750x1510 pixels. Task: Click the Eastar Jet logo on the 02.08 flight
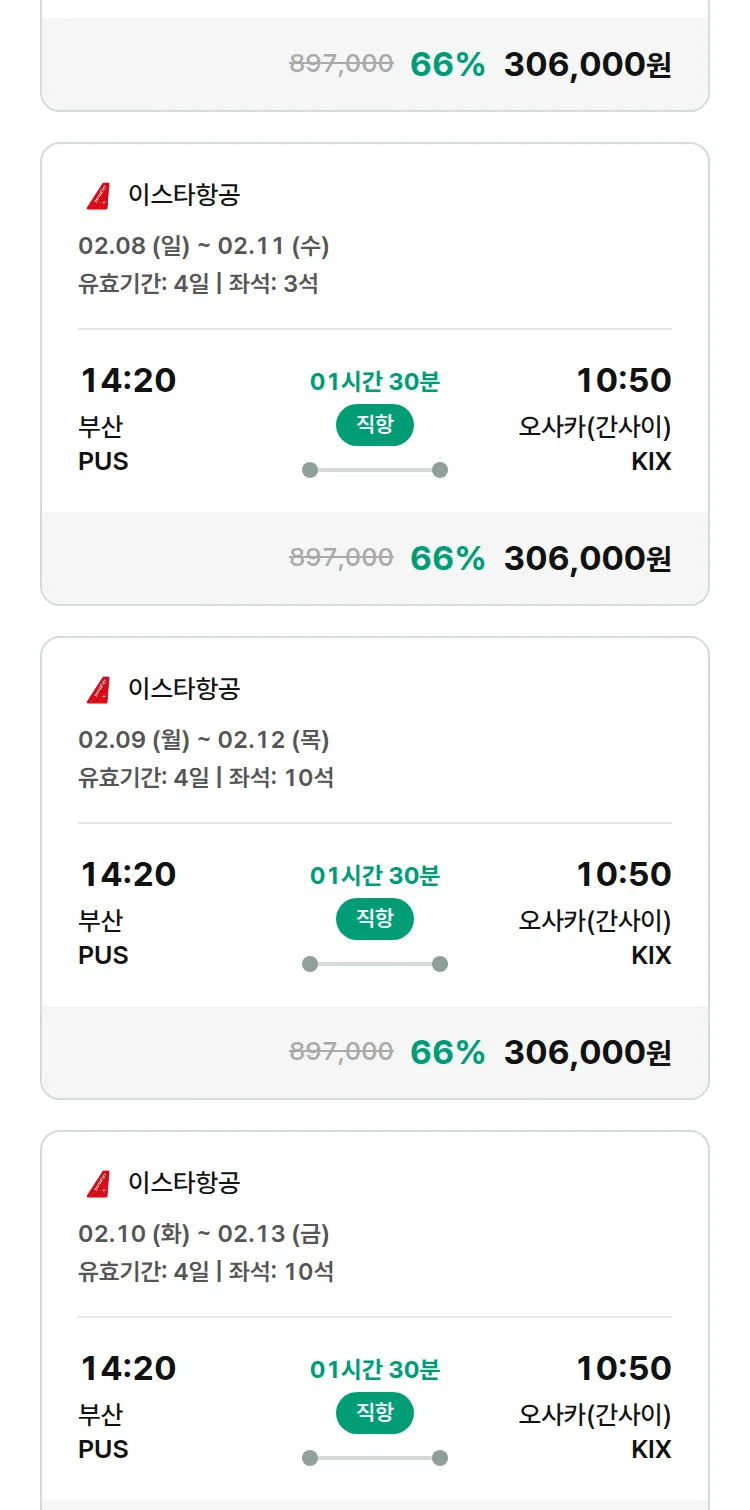(99, 196)
